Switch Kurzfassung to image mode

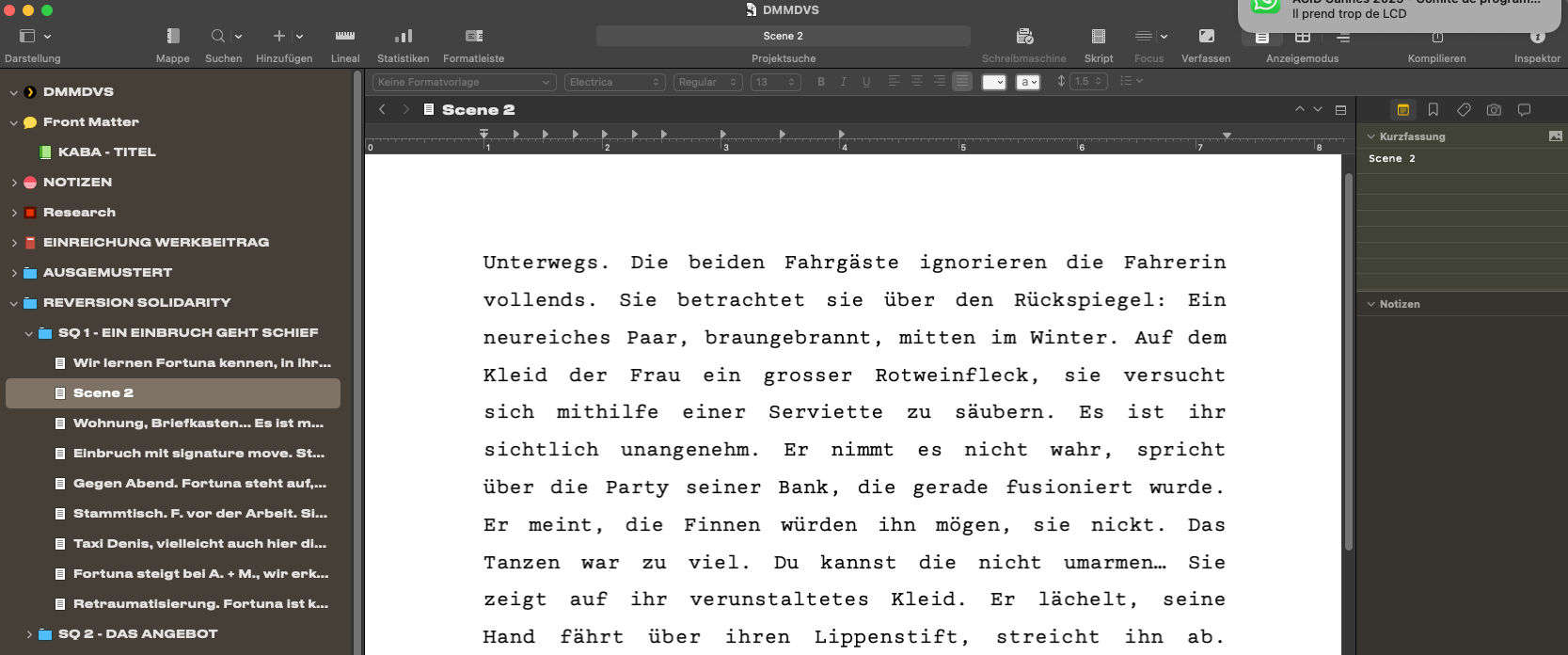point(1555,136)
